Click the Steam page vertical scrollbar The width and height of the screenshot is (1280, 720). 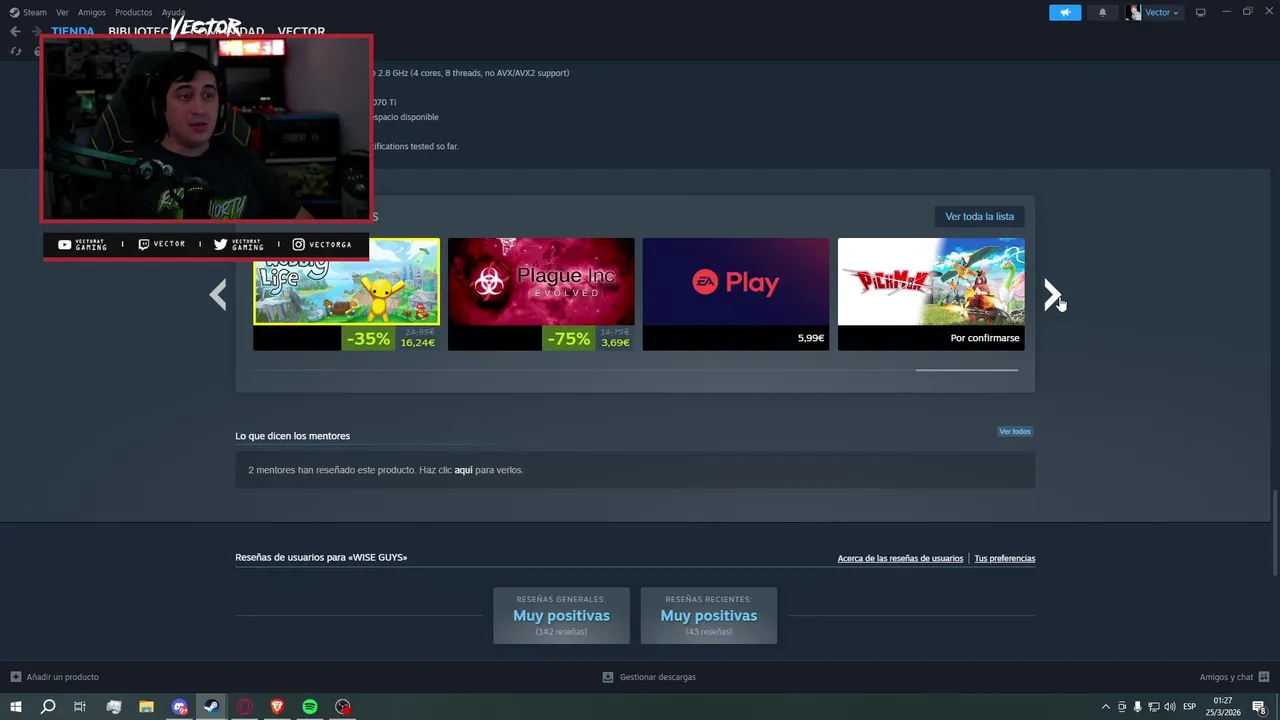click(x=1275, y=533)
